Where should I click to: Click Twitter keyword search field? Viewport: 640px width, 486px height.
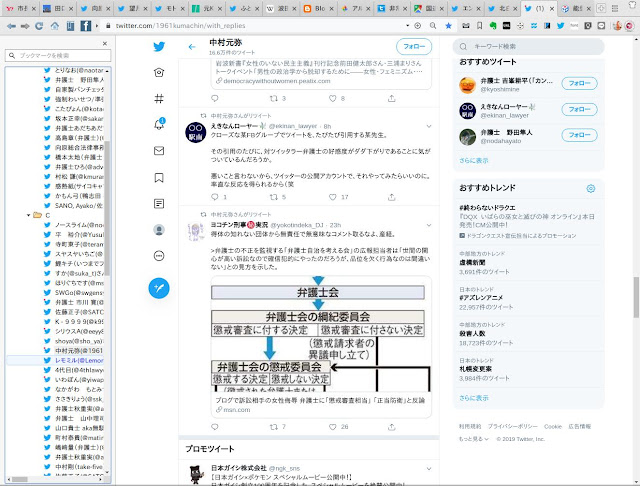click(529, 47)
